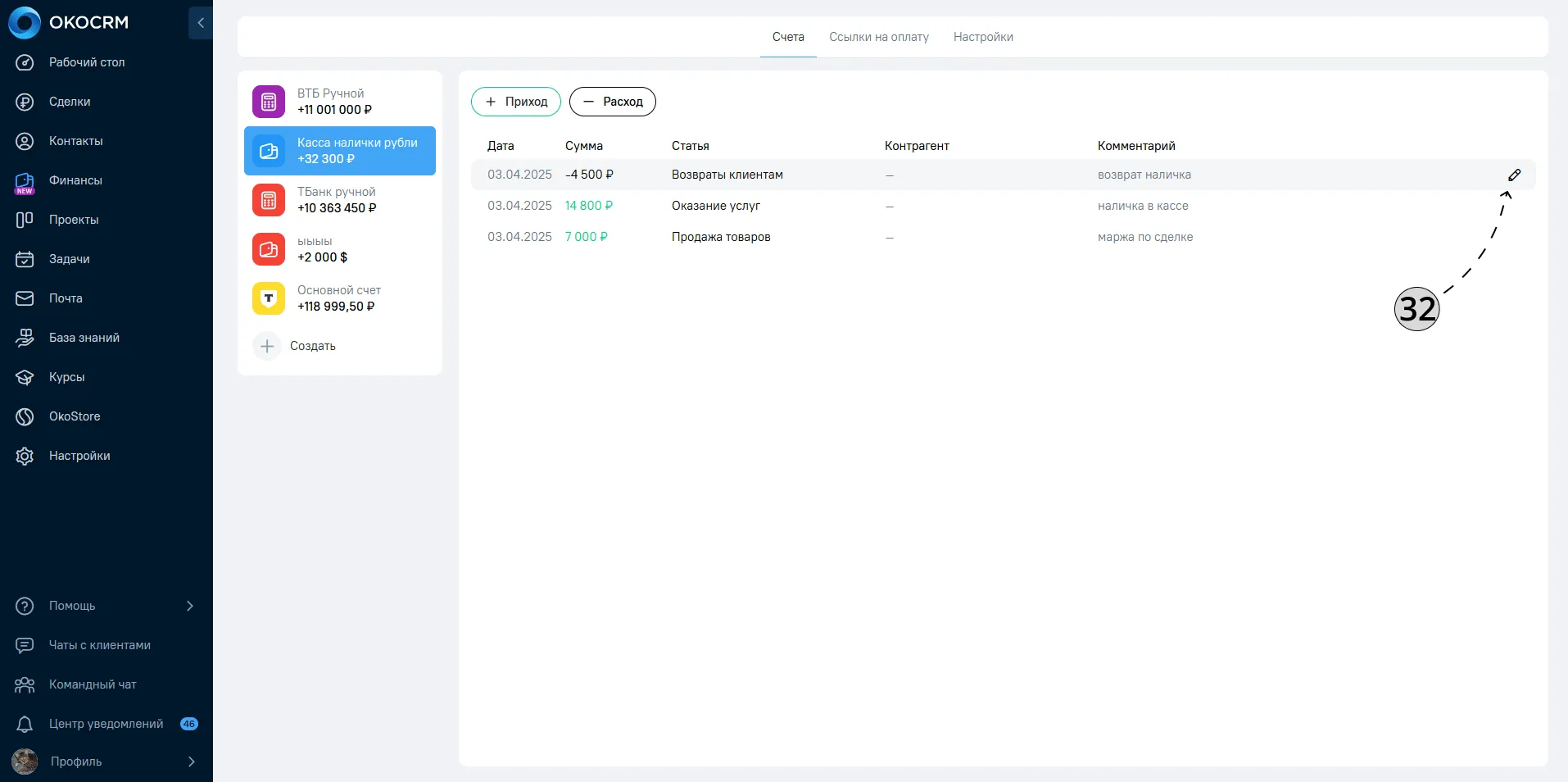Click the Комментарий column header
This screenshot has height=782, width=1568.
(x=1136, y=146)
